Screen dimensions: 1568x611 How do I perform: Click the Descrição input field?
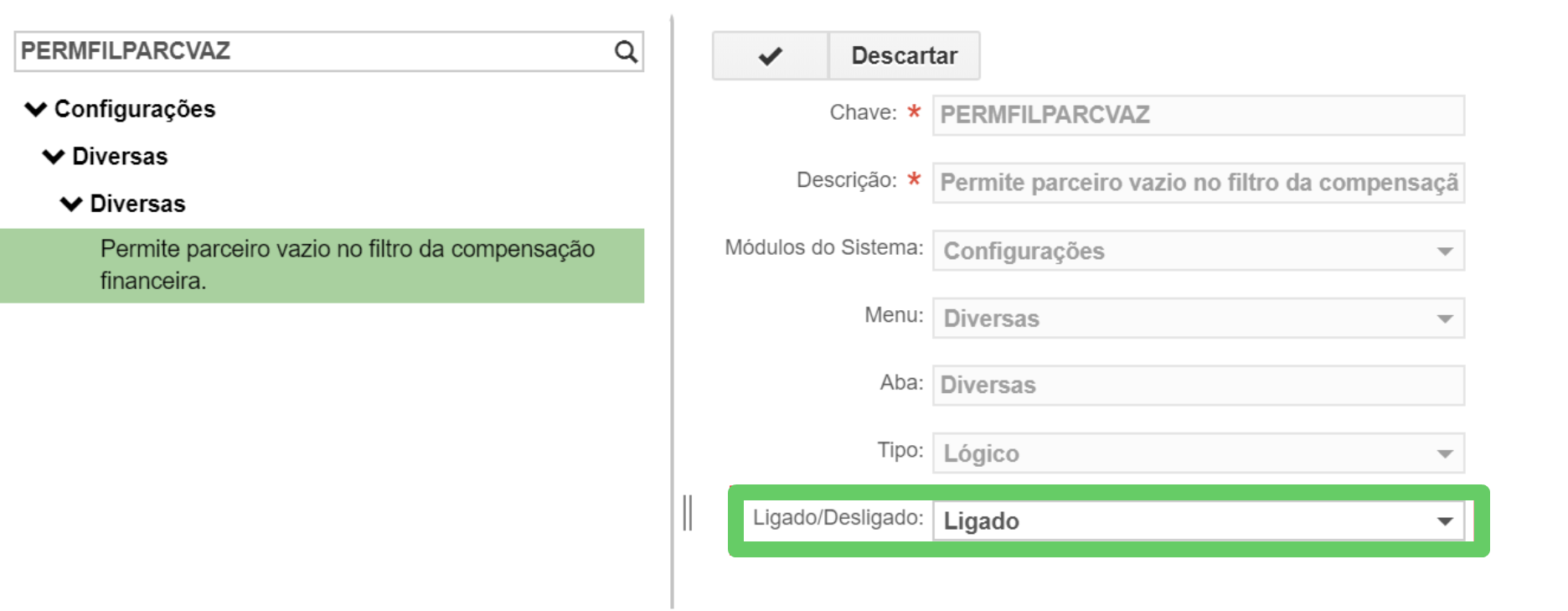[x=1198, y=183]
